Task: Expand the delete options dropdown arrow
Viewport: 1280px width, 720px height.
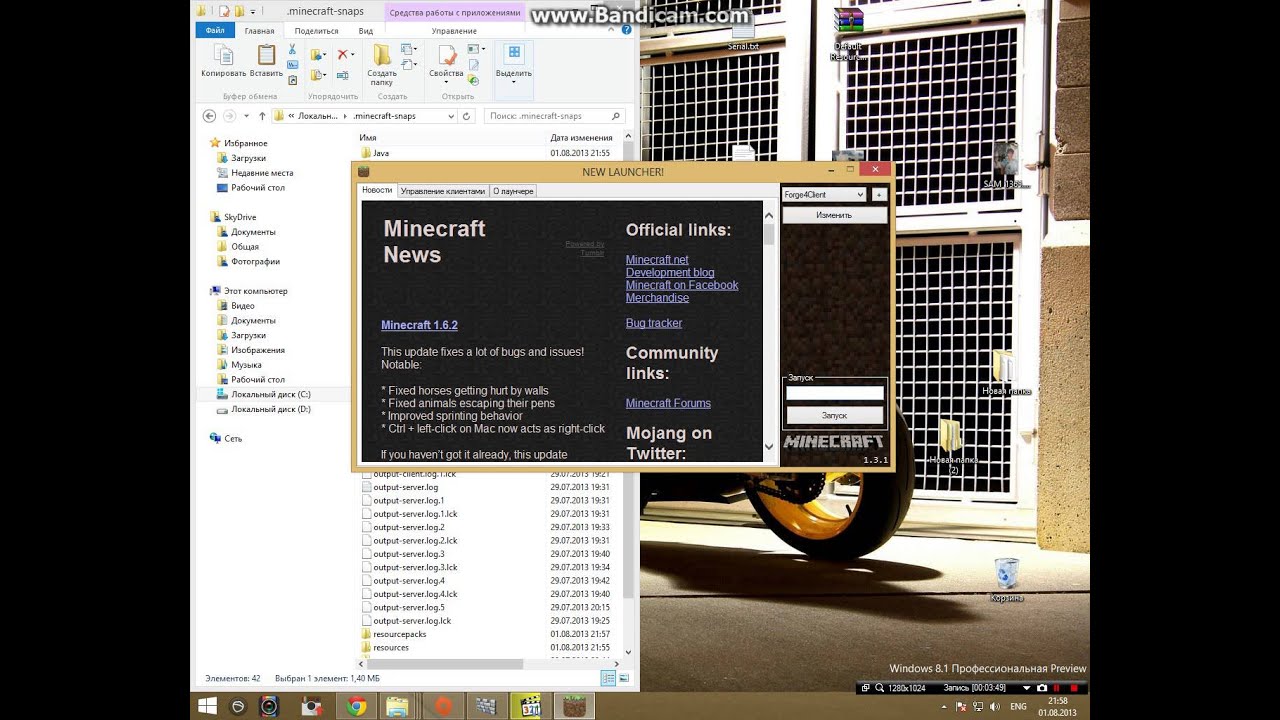Action: click(354, 54)
